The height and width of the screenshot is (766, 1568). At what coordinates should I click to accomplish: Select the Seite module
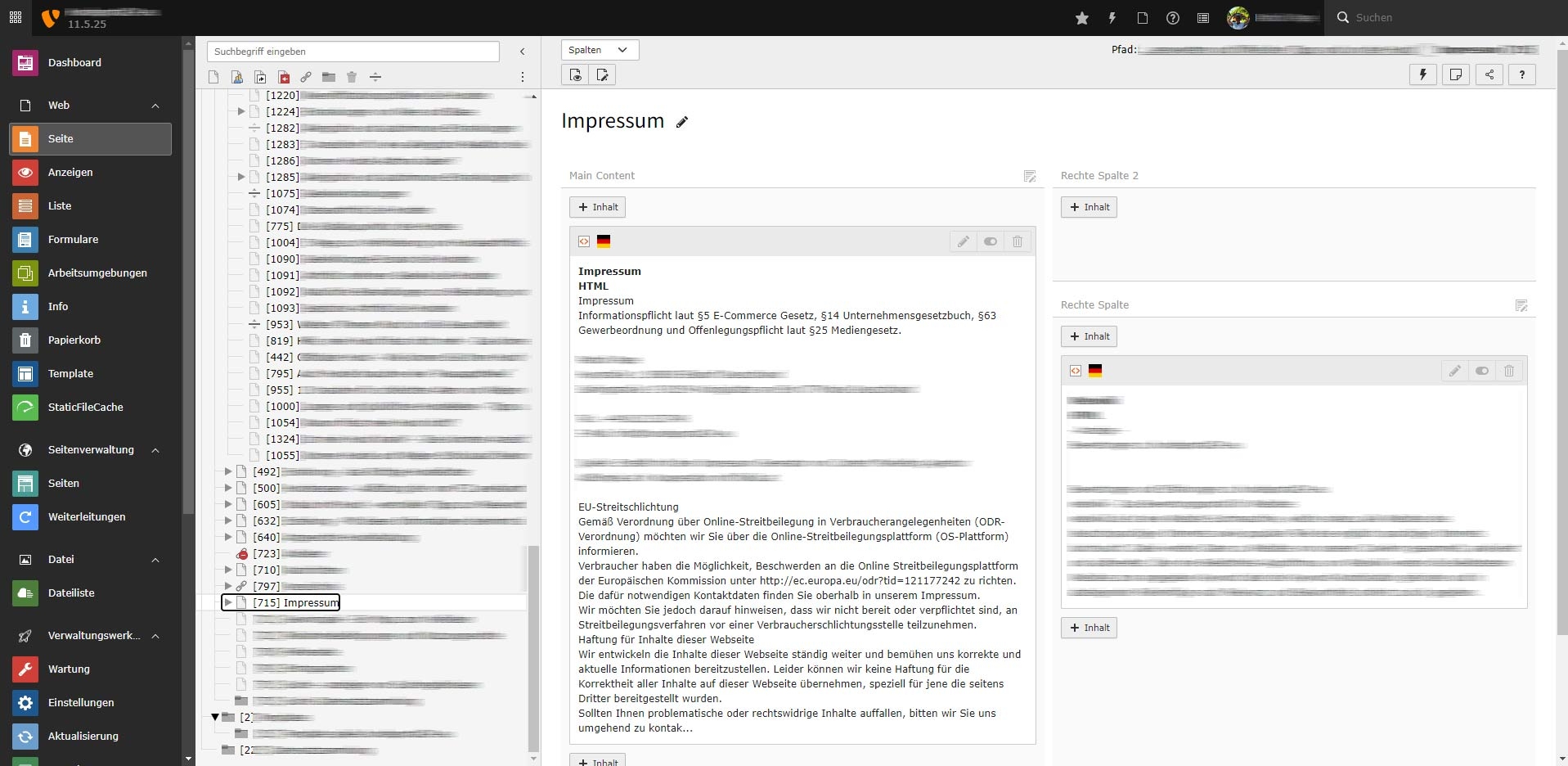(90, 139)
